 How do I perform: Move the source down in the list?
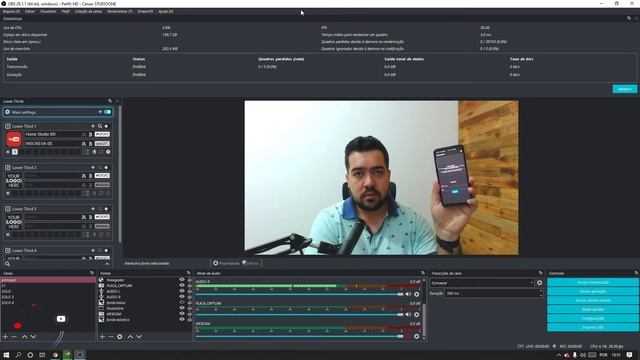coord(139,337)
